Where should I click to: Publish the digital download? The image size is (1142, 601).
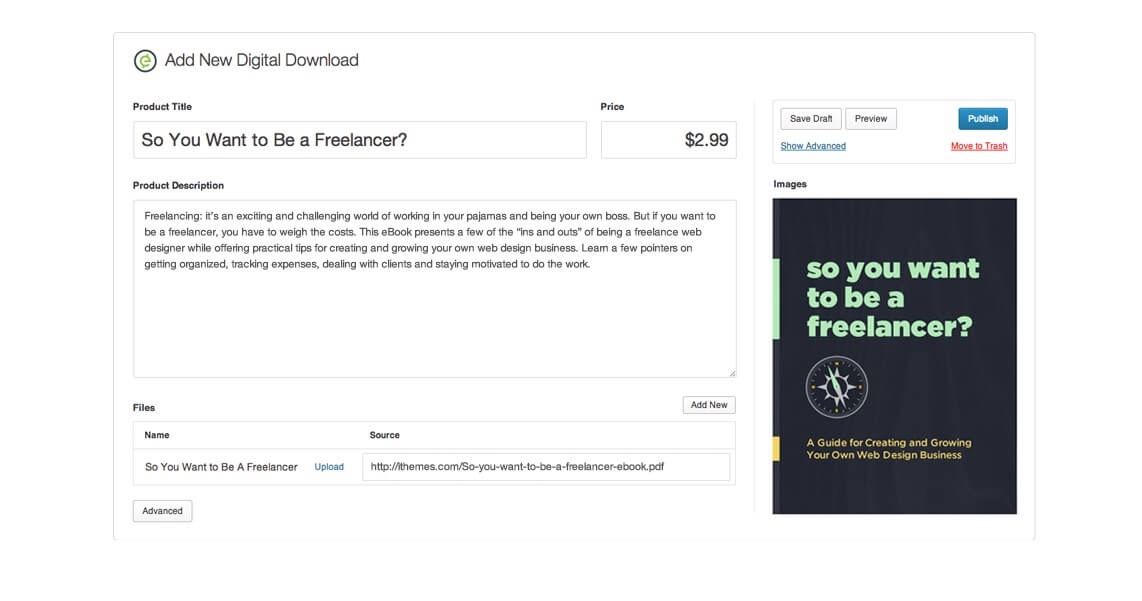tap(982, 119)
